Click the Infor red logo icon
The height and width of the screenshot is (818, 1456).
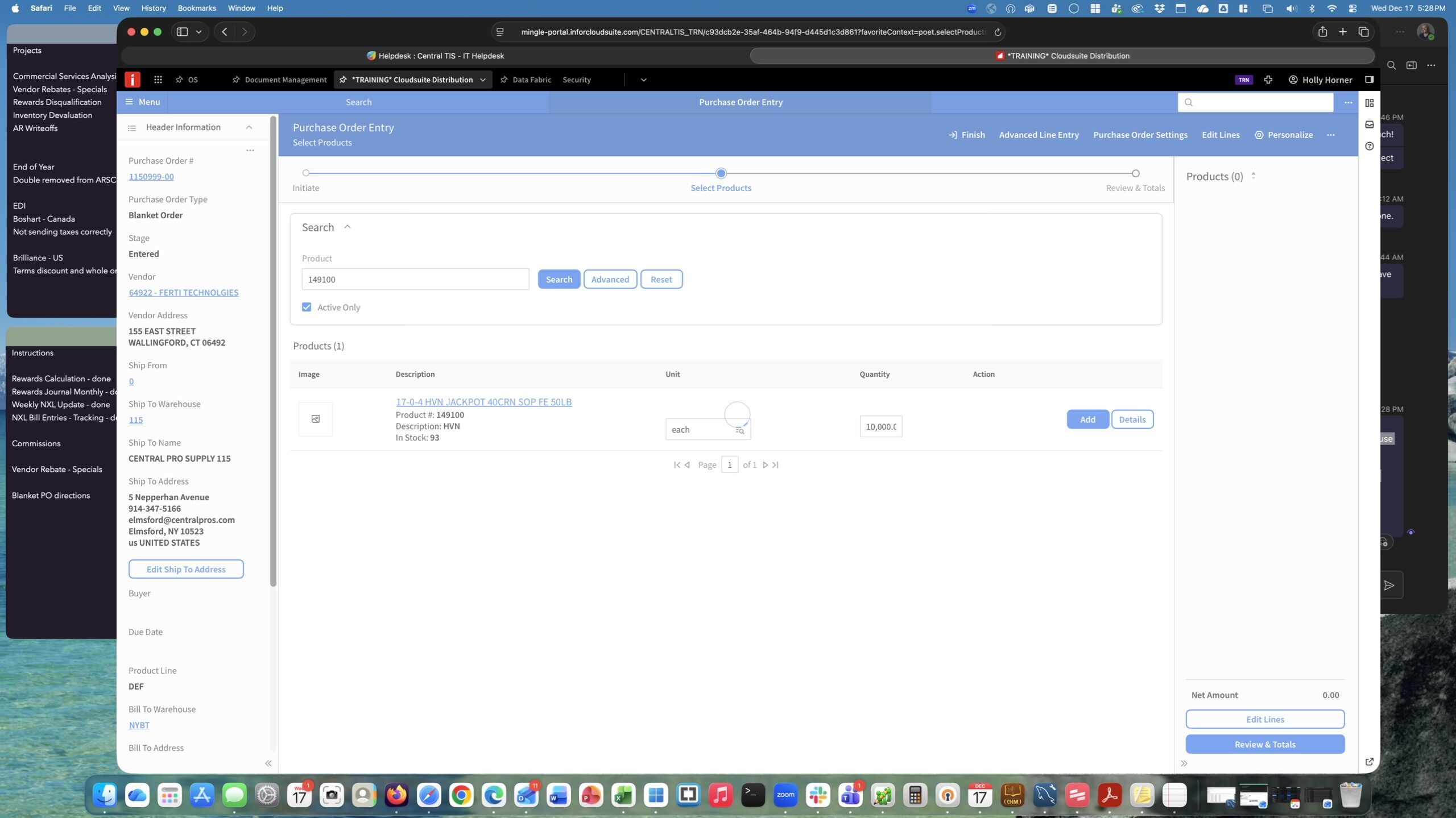click(133, 80)
